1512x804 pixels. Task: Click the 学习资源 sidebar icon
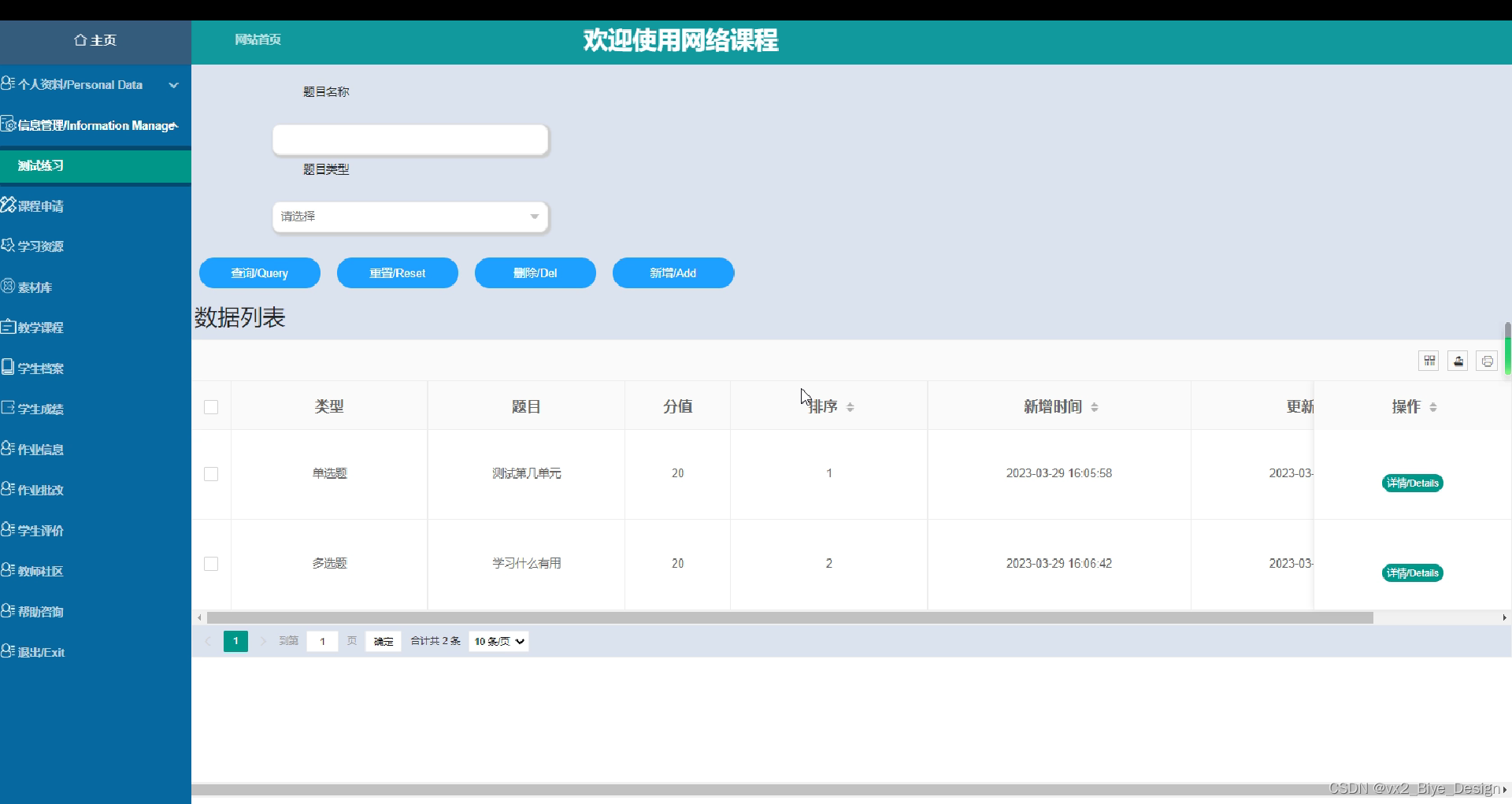pyautogui.click(x=8, y=246)
